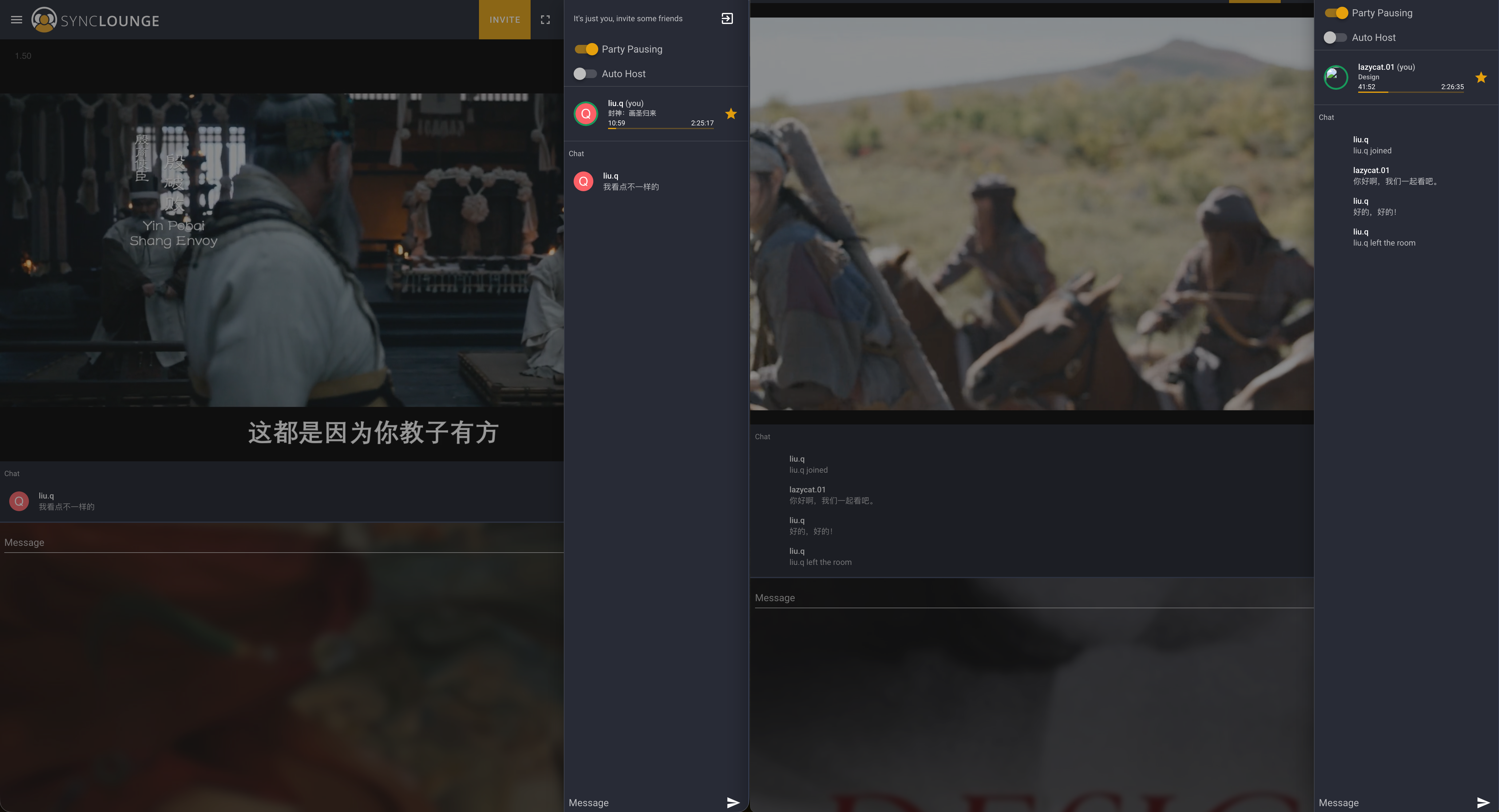Click liu.q's playback progress bar 10:59

tap(660, 128)
